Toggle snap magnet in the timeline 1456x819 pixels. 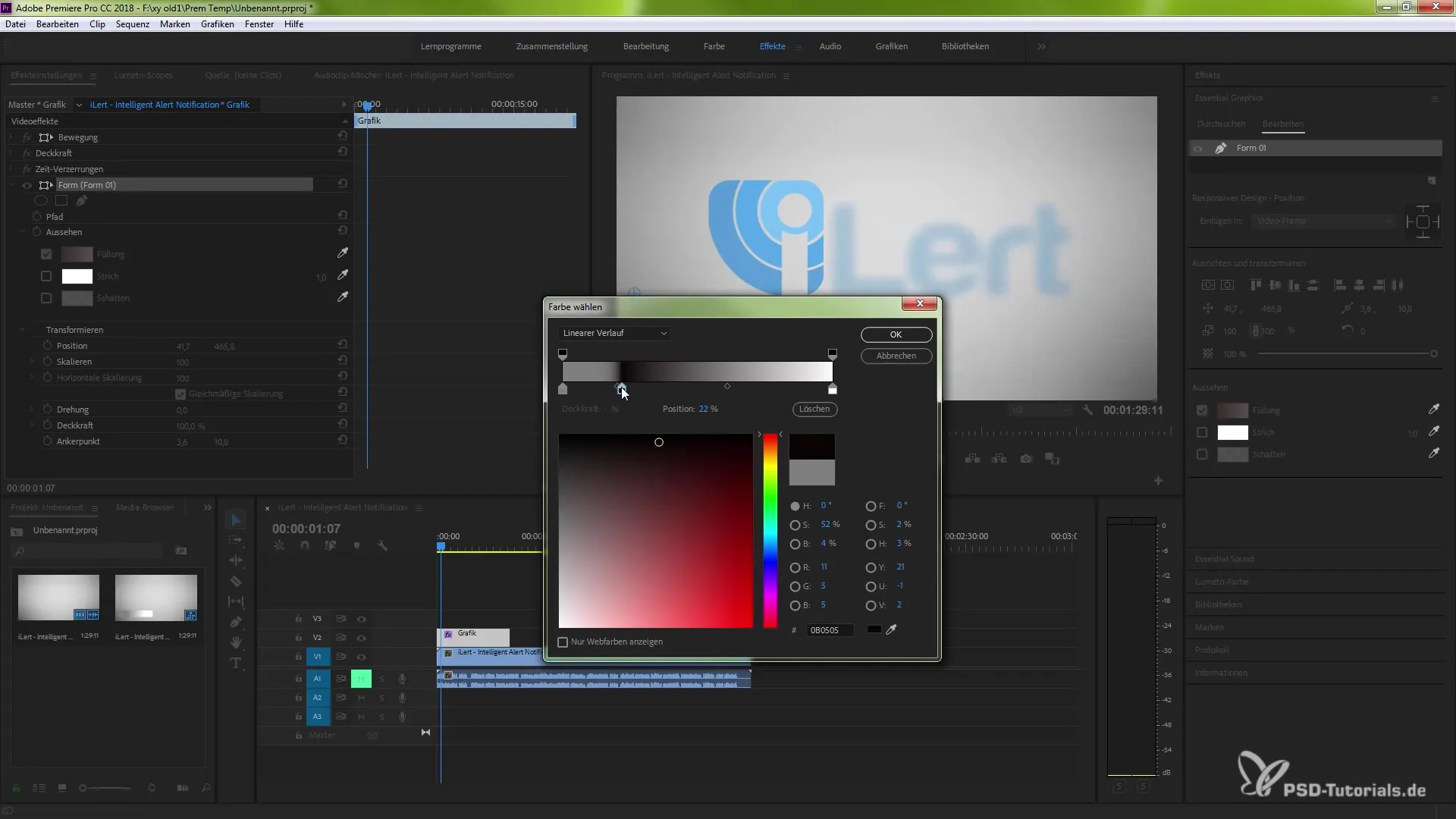(305, 546)
